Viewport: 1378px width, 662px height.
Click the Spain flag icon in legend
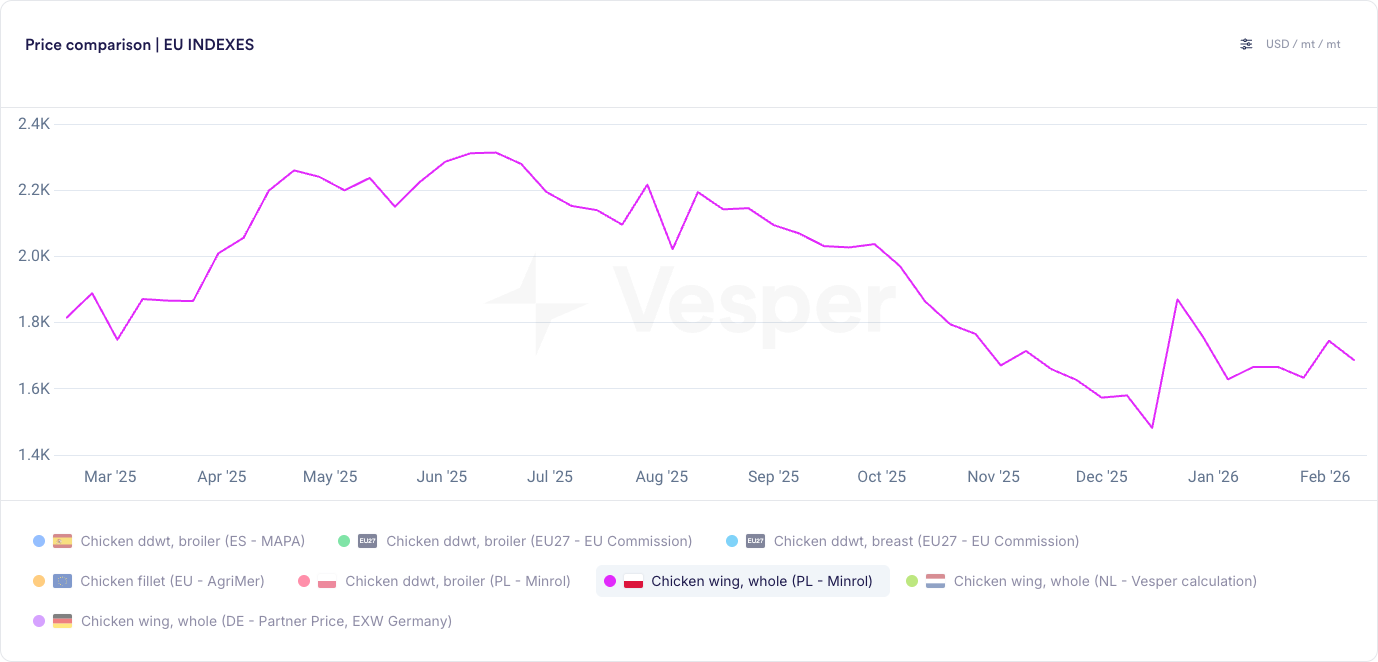click(x=62, y=541)
